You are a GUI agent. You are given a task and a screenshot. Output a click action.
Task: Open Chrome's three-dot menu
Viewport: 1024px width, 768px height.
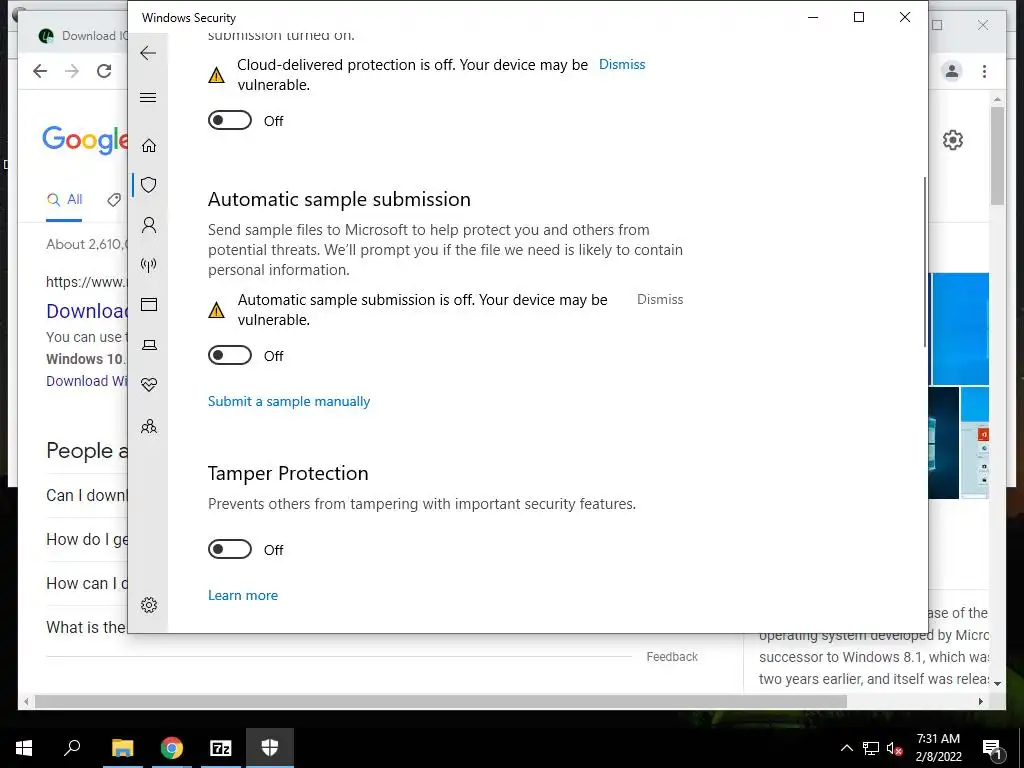(x=984, y=71)
